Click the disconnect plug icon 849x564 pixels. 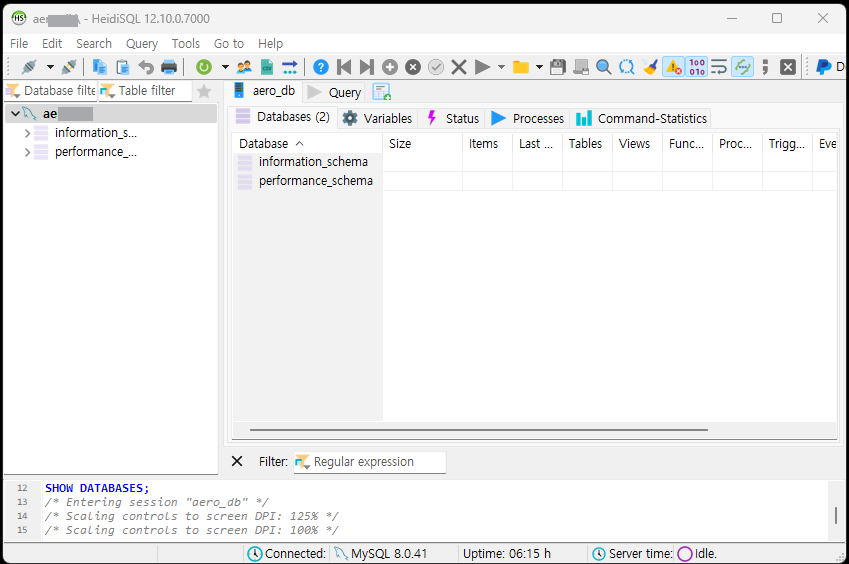[x=69, y=67]
